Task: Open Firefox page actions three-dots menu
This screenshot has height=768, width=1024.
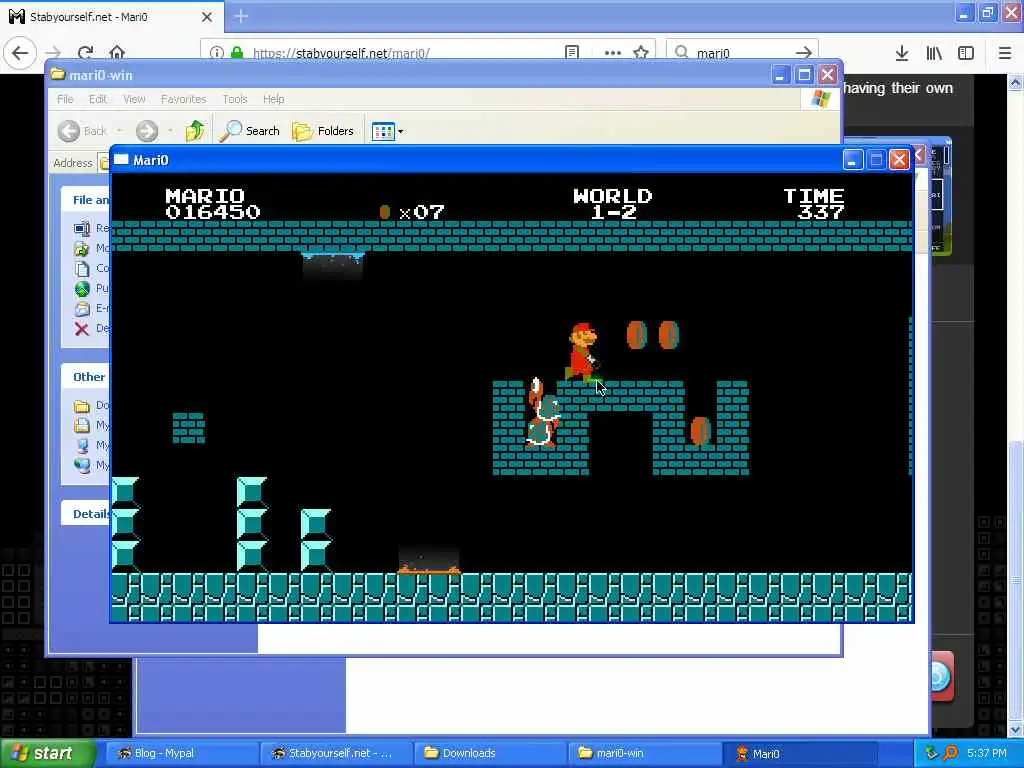Action: [x=613, y=53]
